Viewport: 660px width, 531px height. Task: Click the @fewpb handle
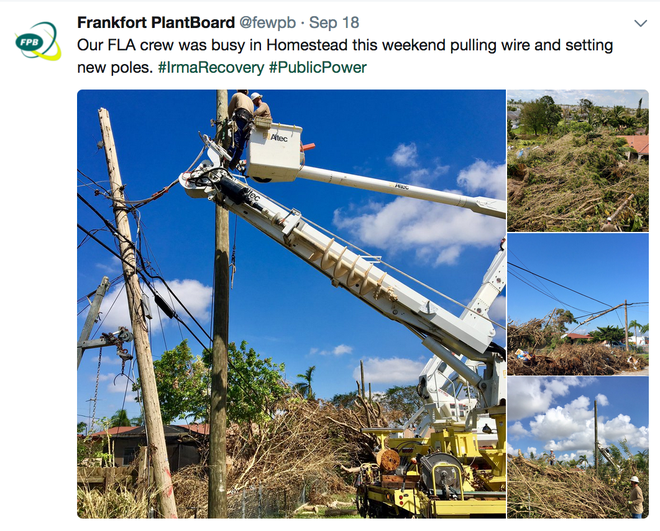point(268,23)
